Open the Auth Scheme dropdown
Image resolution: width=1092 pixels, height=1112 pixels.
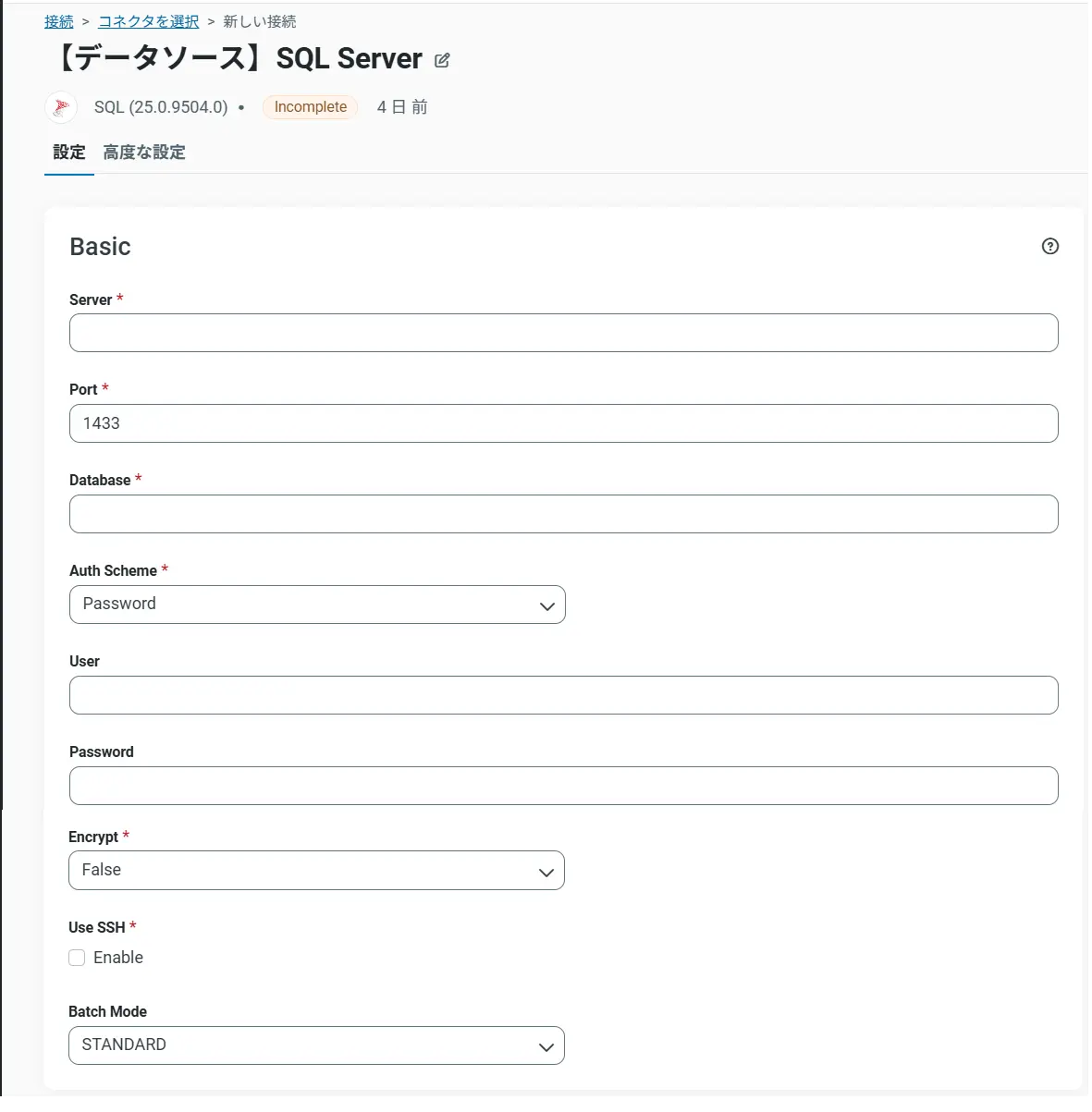tap(316, 605)
